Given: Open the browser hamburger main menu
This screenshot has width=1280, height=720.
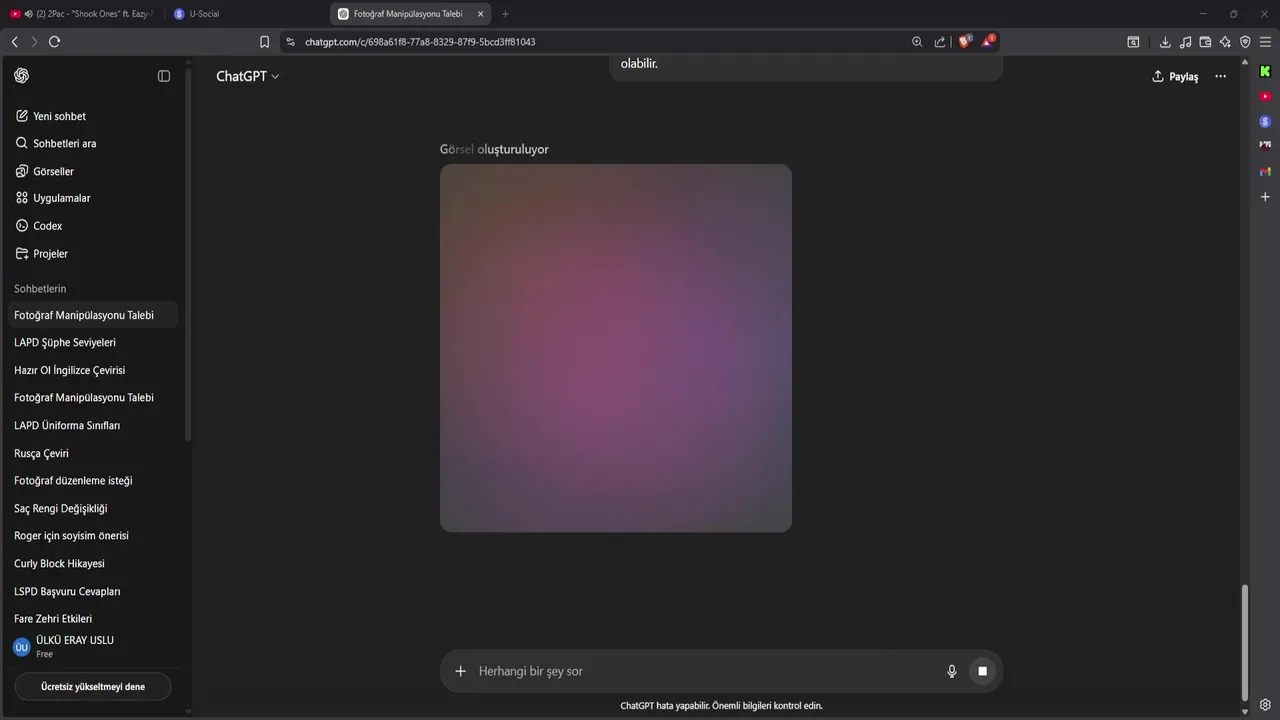Looking at the screenshot, I should pyautogui.click(x=1265, y=42).
